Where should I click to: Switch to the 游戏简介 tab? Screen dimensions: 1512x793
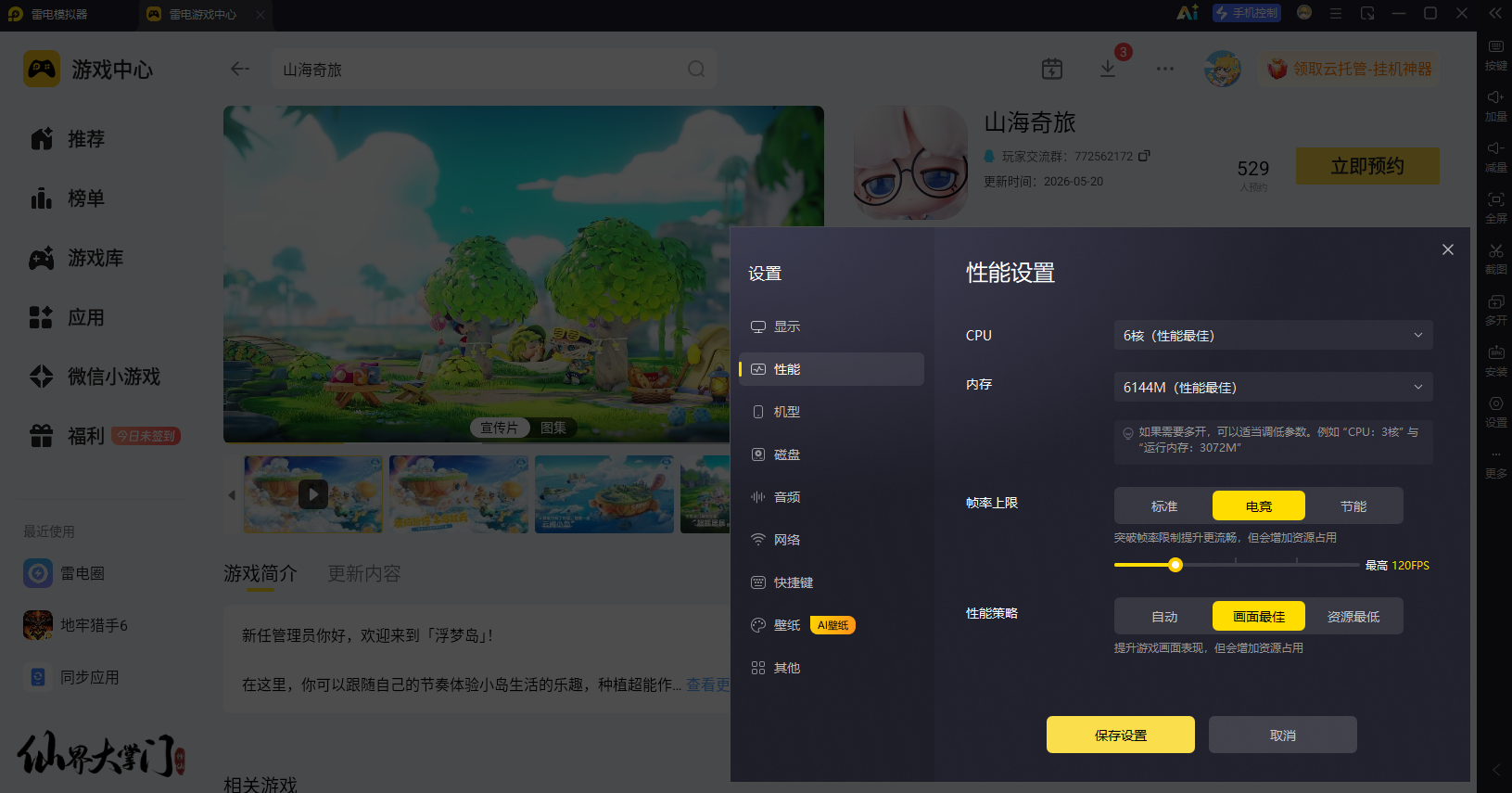[x=260, y=573]
